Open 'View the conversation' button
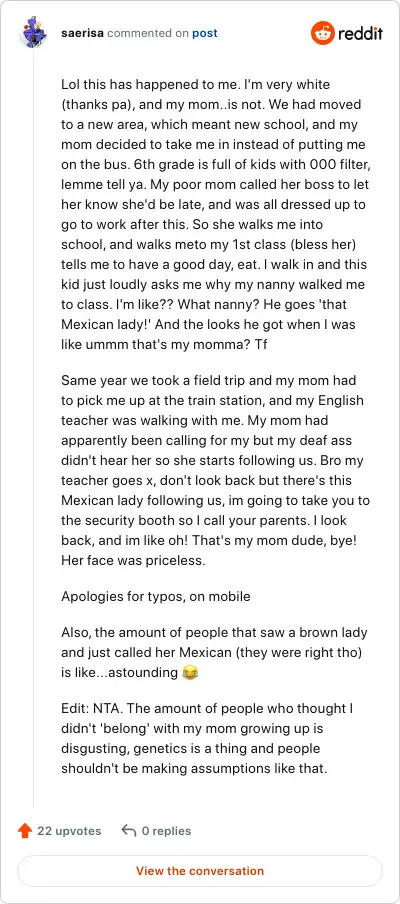 tap(200, 871)
